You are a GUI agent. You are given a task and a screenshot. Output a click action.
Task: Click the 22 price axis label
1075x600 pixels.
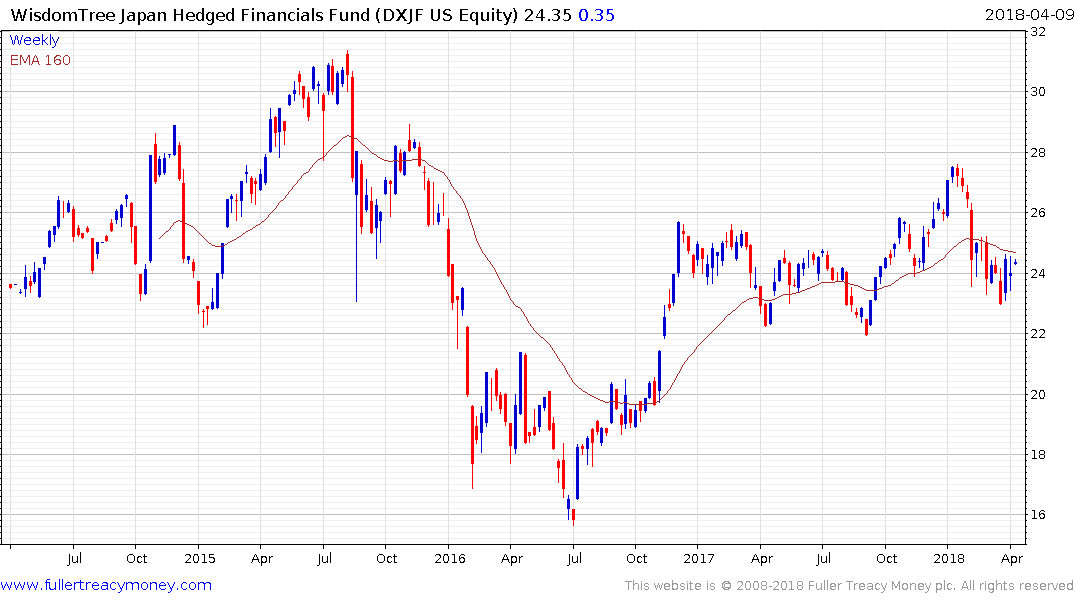pyautogui.click(x=1038, y=334)
